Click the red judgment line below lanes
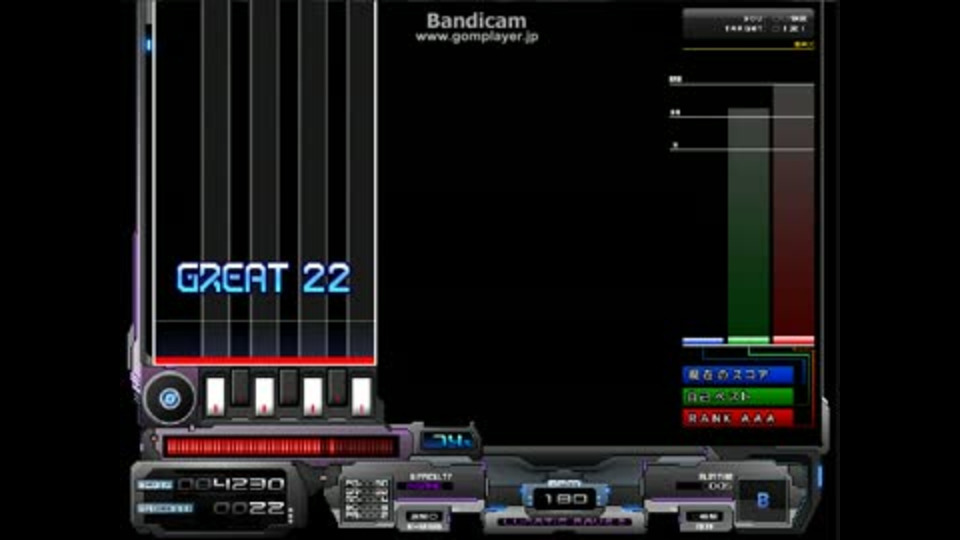The width and height of the screenshot is (960, 540). (x=264, y=361)
